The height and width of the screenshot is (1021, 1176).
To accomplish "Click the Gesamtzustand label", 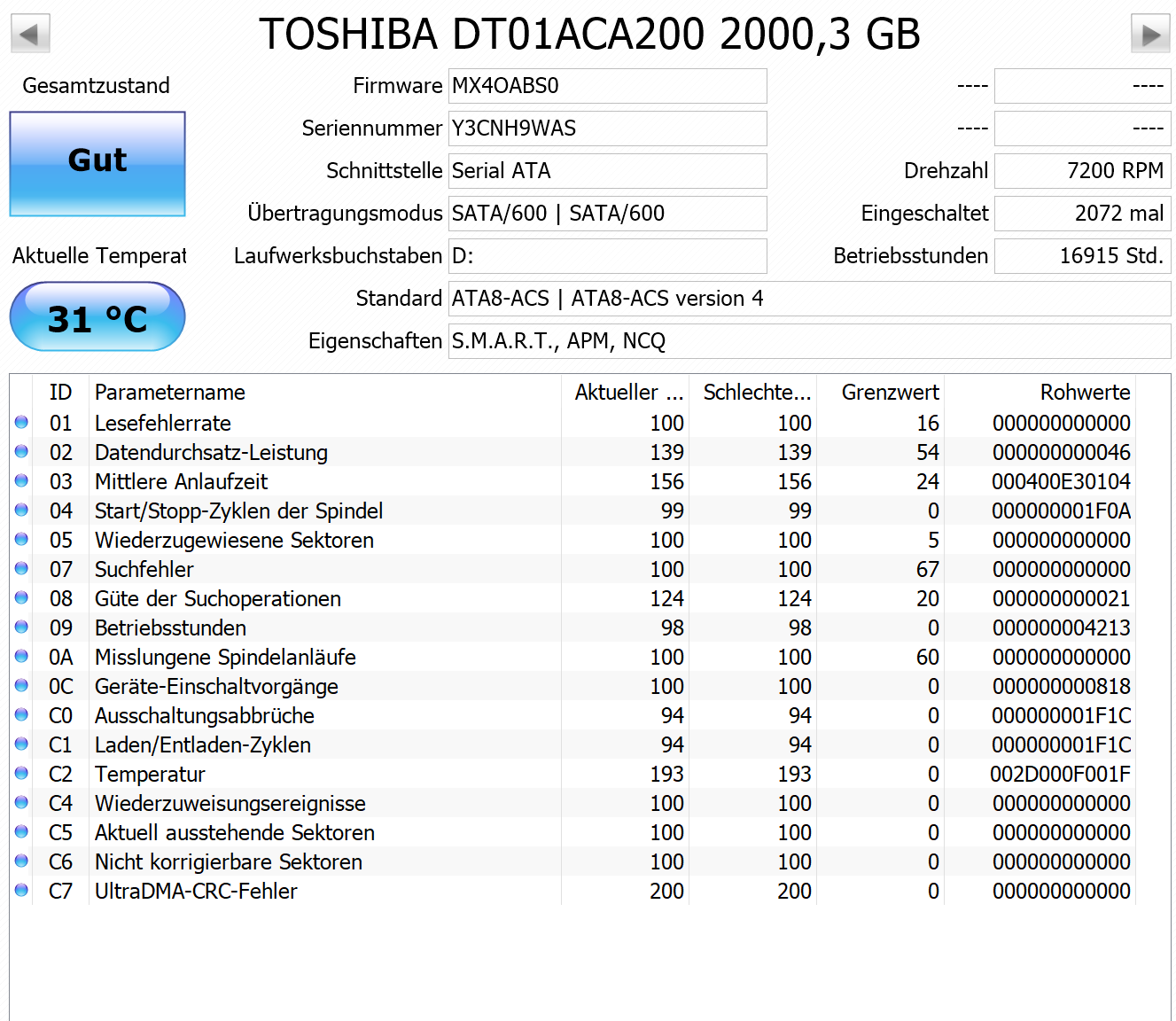I will [97, 86].
